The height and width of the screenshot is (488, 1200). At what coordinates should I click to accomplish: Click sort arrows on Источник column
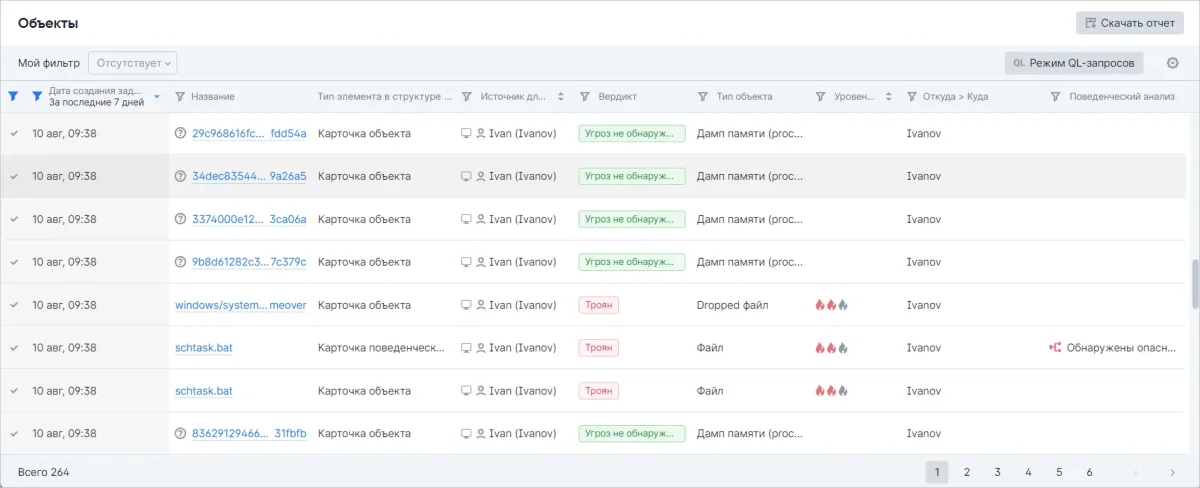(x=561, y=97)
